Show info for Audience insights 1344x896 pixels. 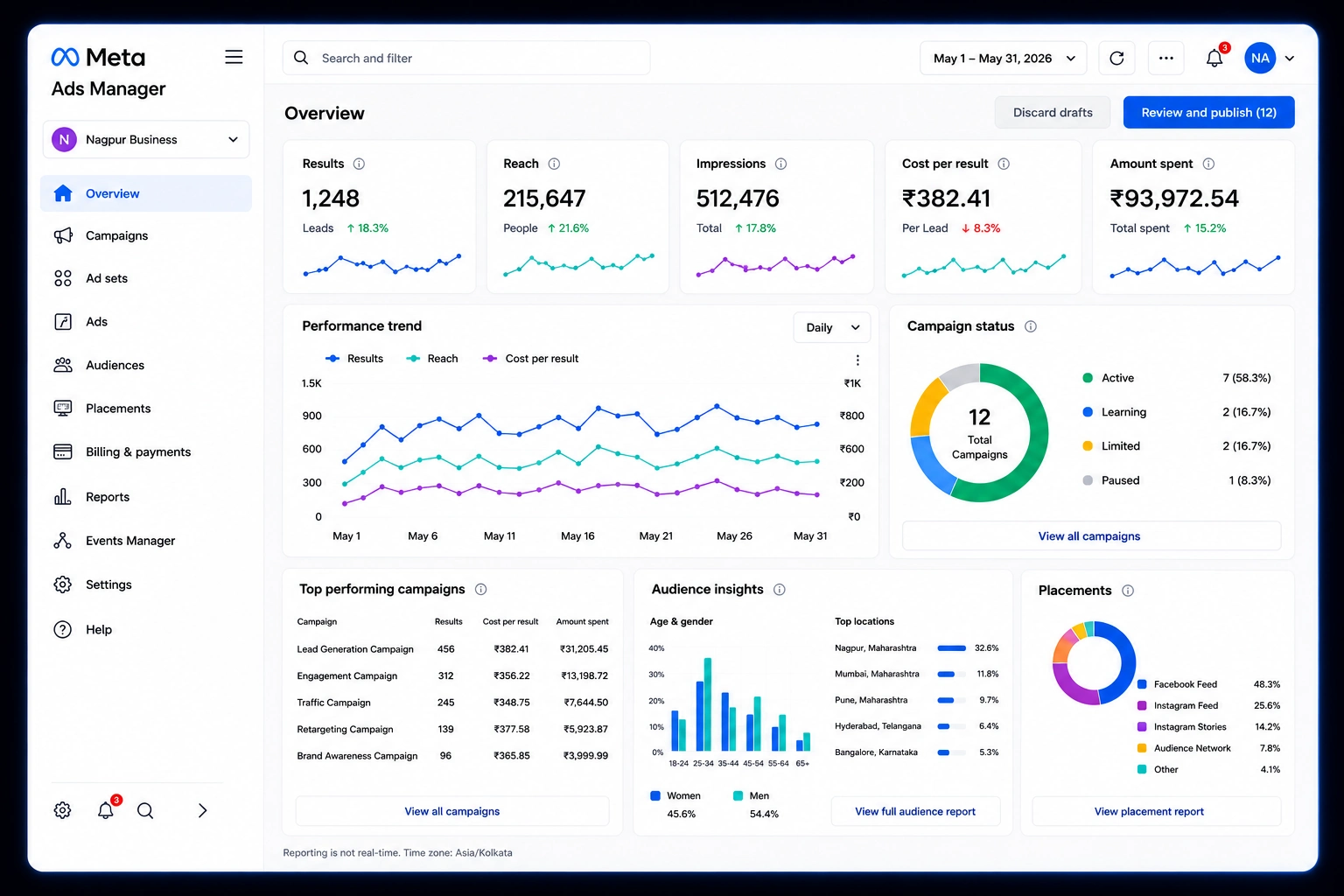(779, 590)
